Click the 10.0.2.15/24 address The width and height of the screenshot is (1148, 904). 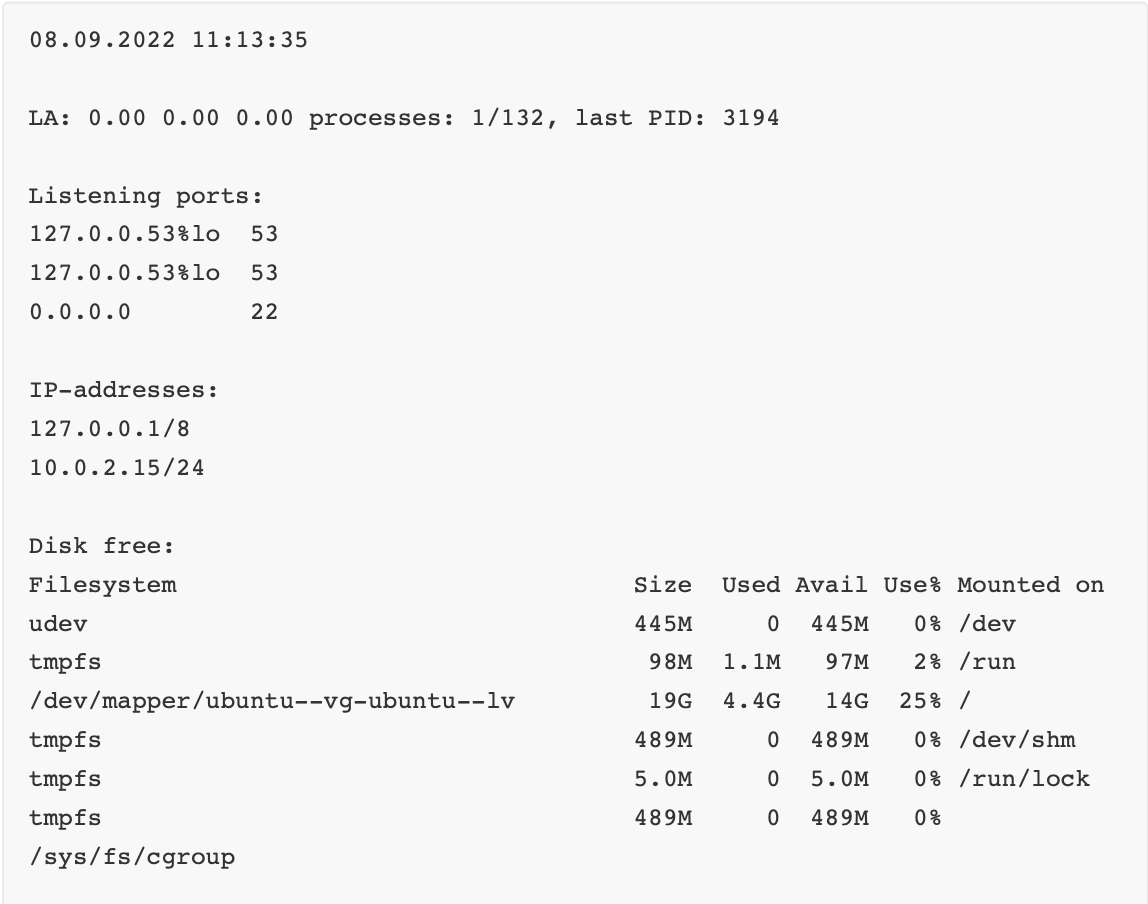(116, 467)
